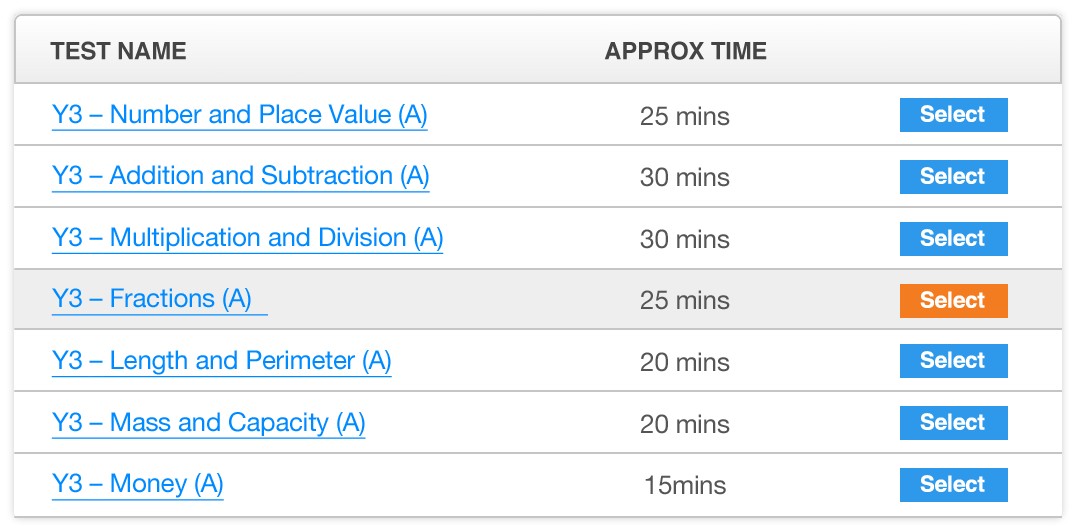Click the TEST NAME column header

(118, 51)
